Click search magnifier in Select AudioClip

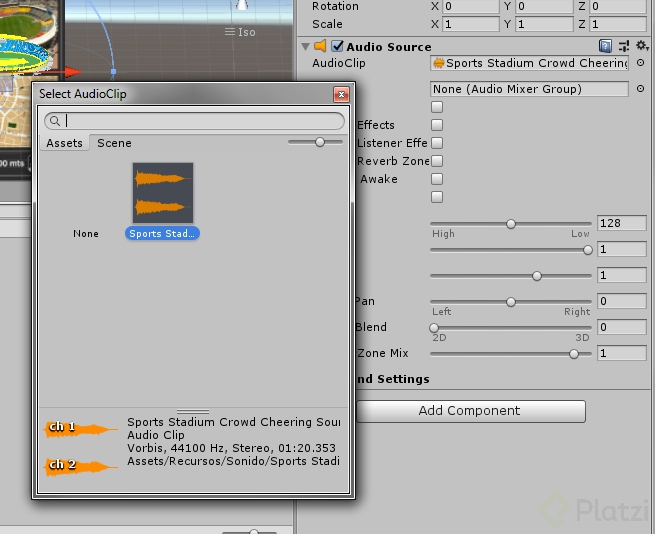click(x=55, y=121)
